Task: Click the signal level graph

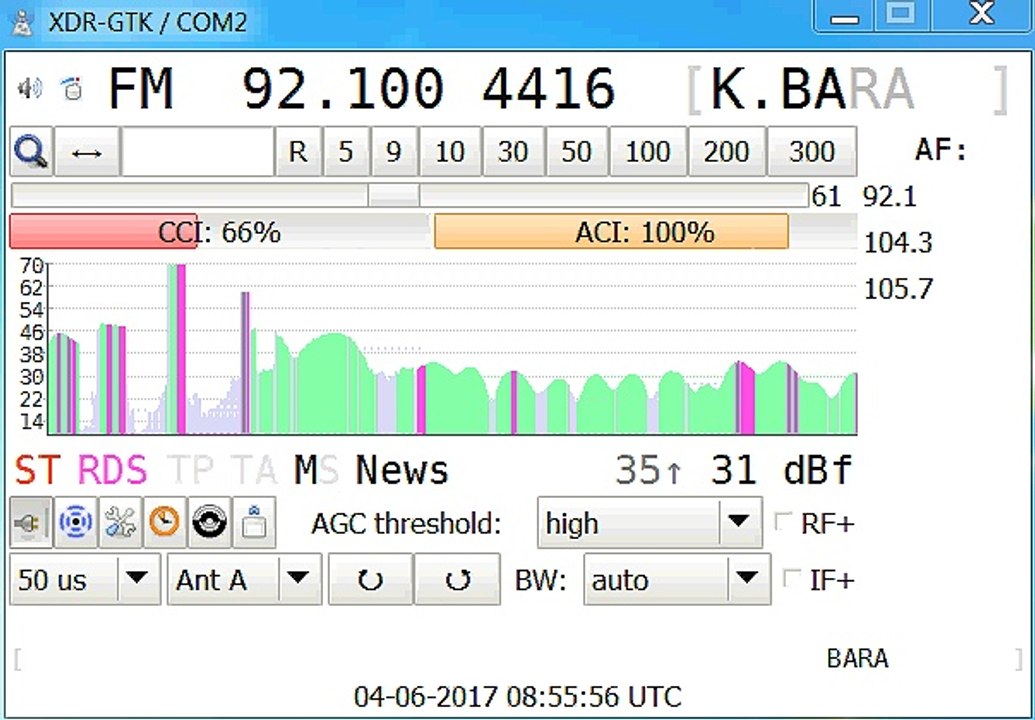Action: click(x=452, y=348)
